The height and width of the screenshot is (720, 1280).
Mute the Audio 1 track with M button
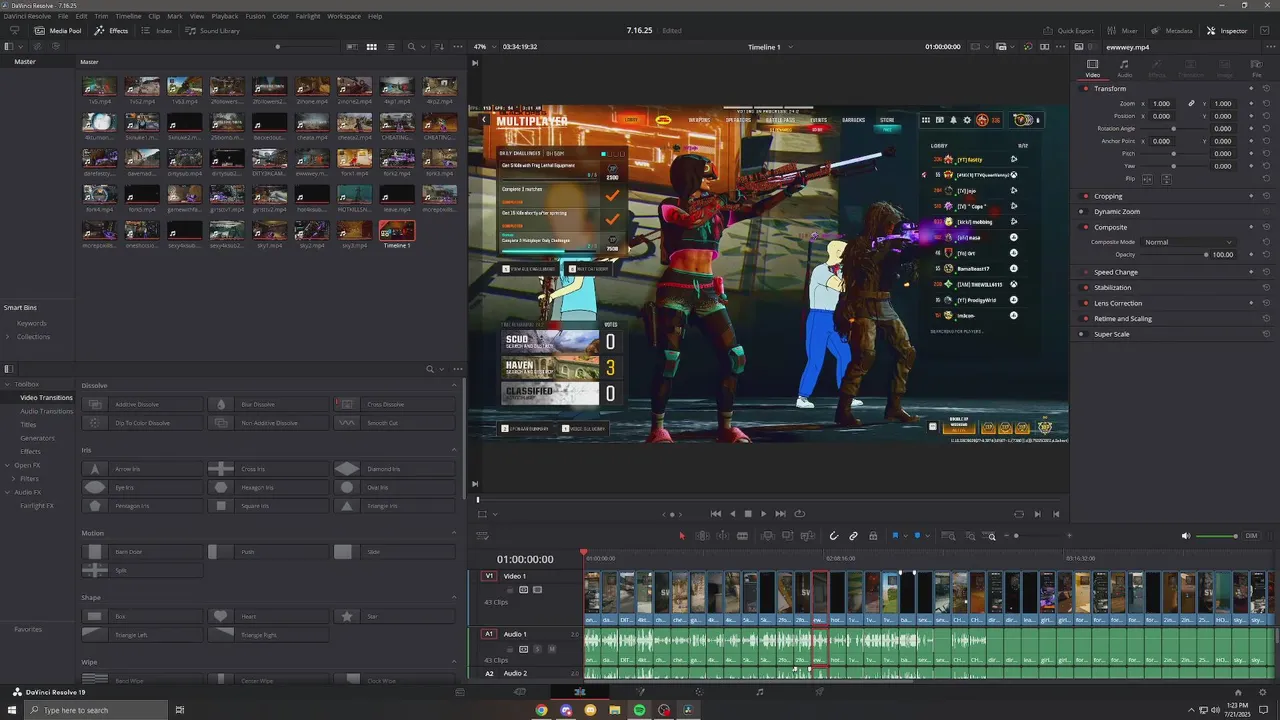[x=551, y=649]
